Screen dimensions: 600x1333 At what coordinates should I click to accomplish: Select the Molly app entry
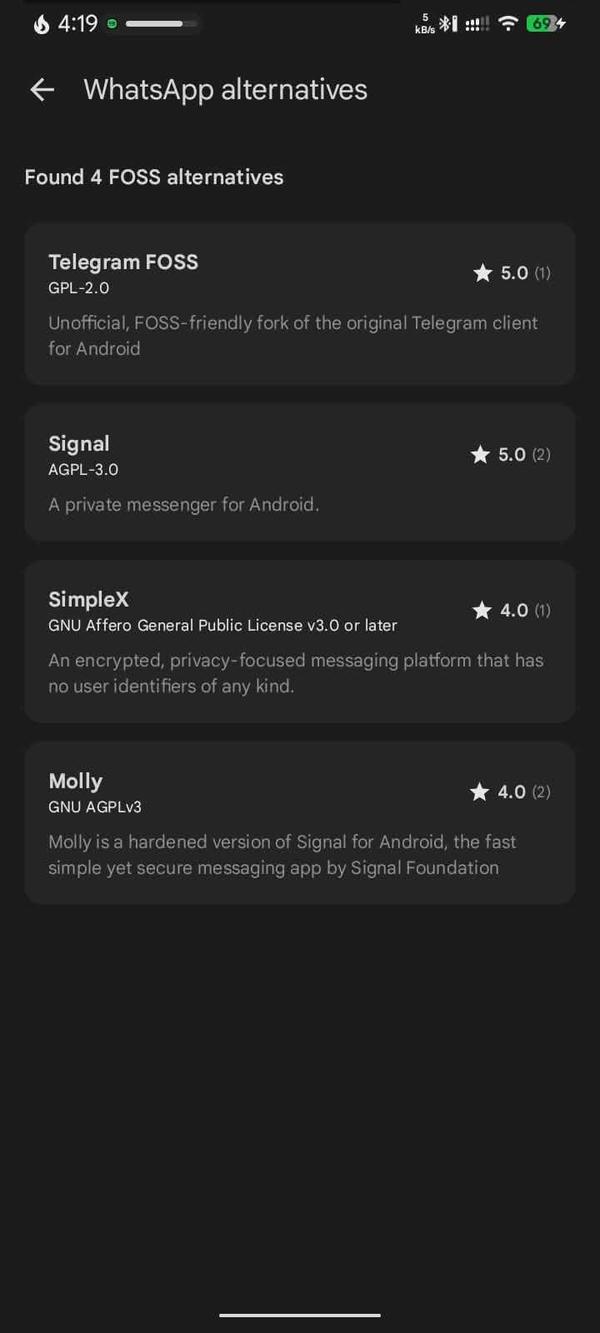(x=300, y=822)
